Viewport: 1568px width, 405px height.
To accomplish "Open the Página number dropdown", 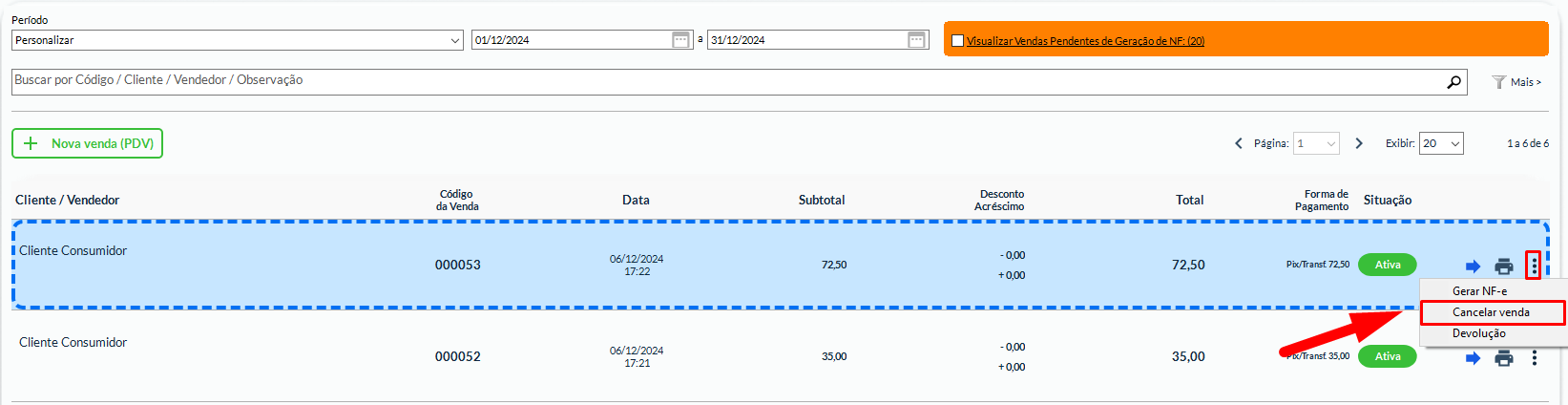I will coord(1316,143).
